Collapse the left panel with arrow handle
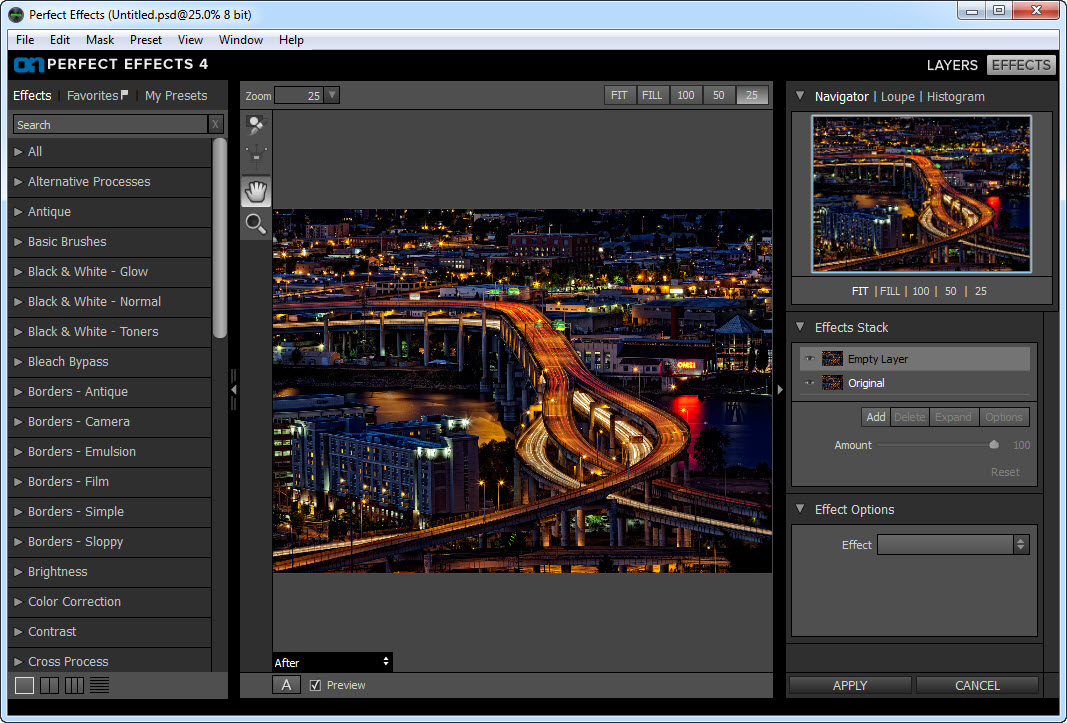Screen dimensions: 1067x723 (233, 389)
